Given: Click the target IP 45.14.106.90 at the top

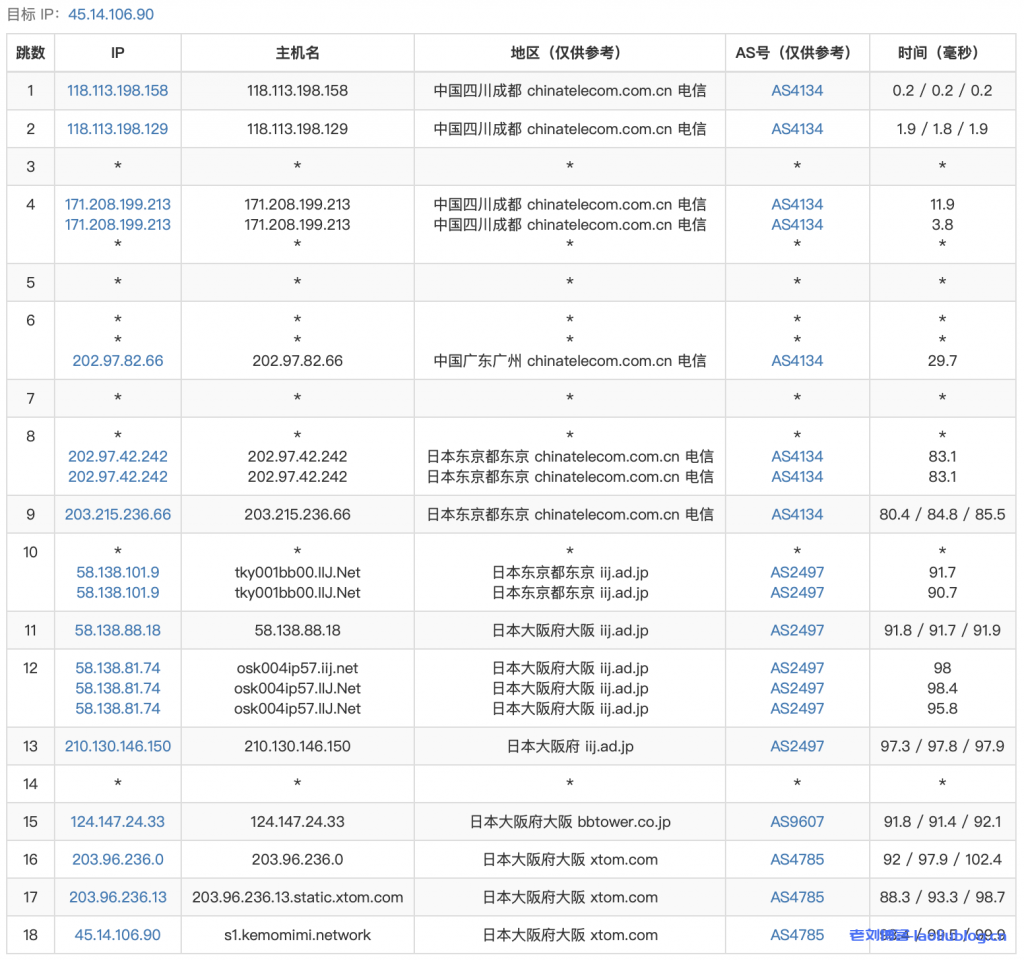Looking at the screenshot, I should pos(111,14).
